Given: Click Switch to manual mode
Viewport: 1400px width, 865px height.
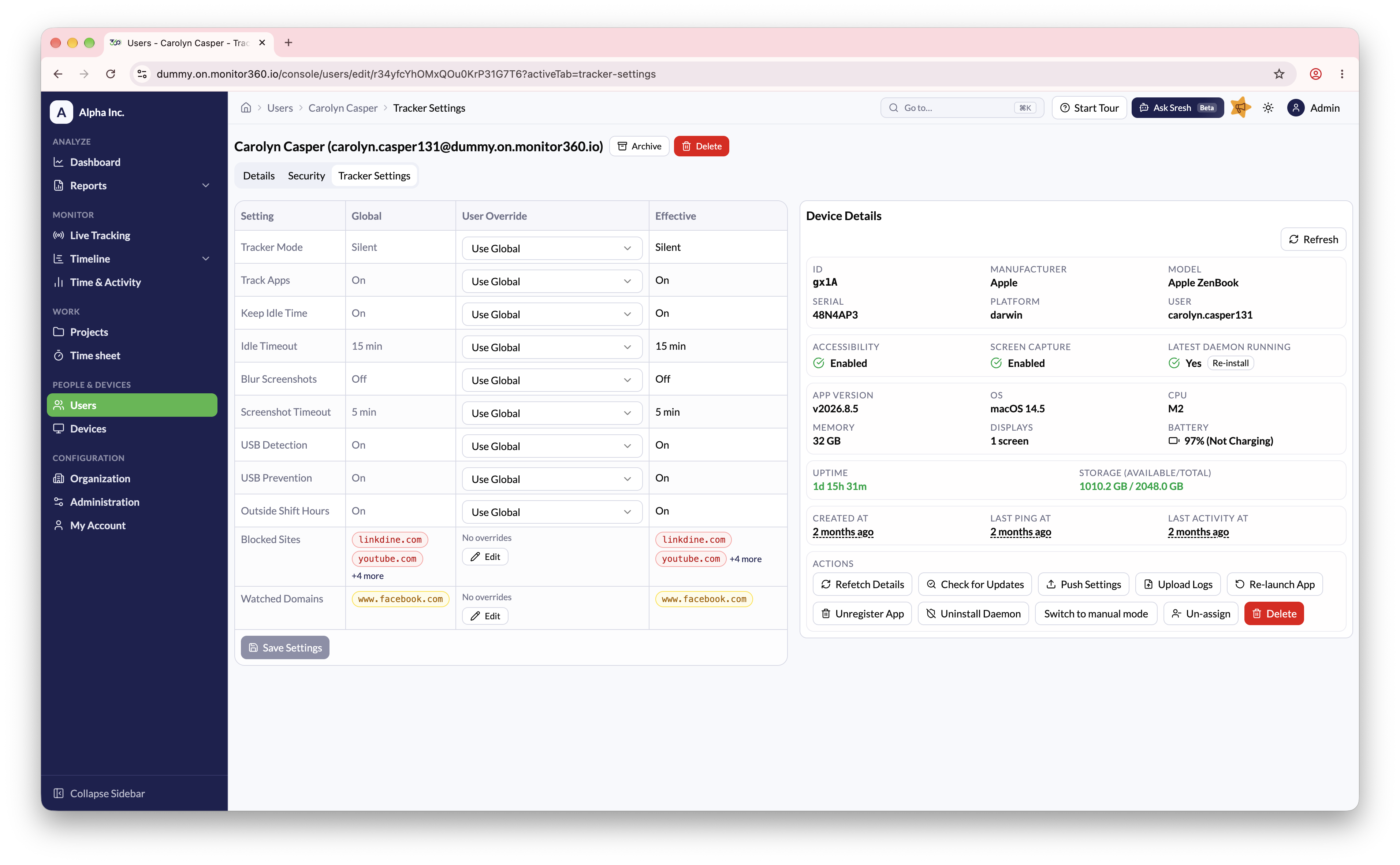Looking at the screenshot, I should 1096,613.
